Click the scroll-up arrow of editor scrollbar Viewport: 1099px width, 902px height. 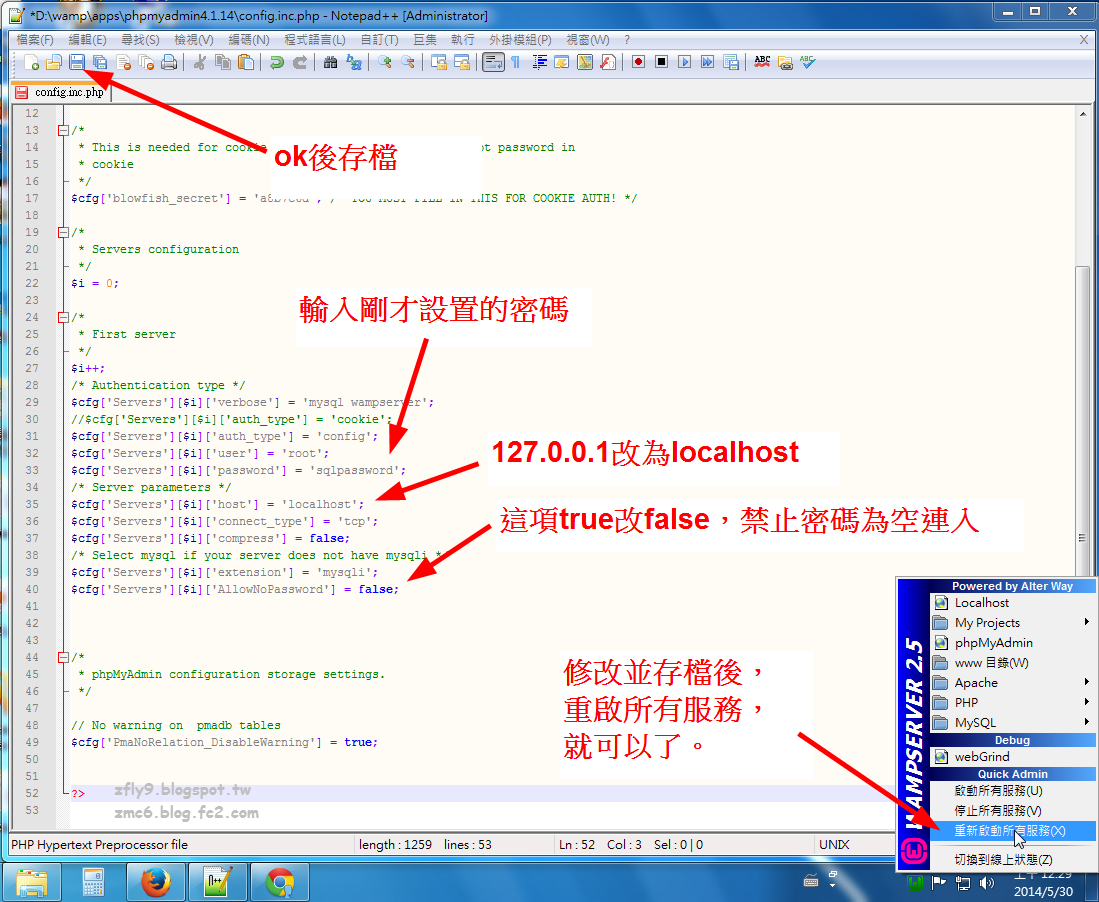(1083, 114)
